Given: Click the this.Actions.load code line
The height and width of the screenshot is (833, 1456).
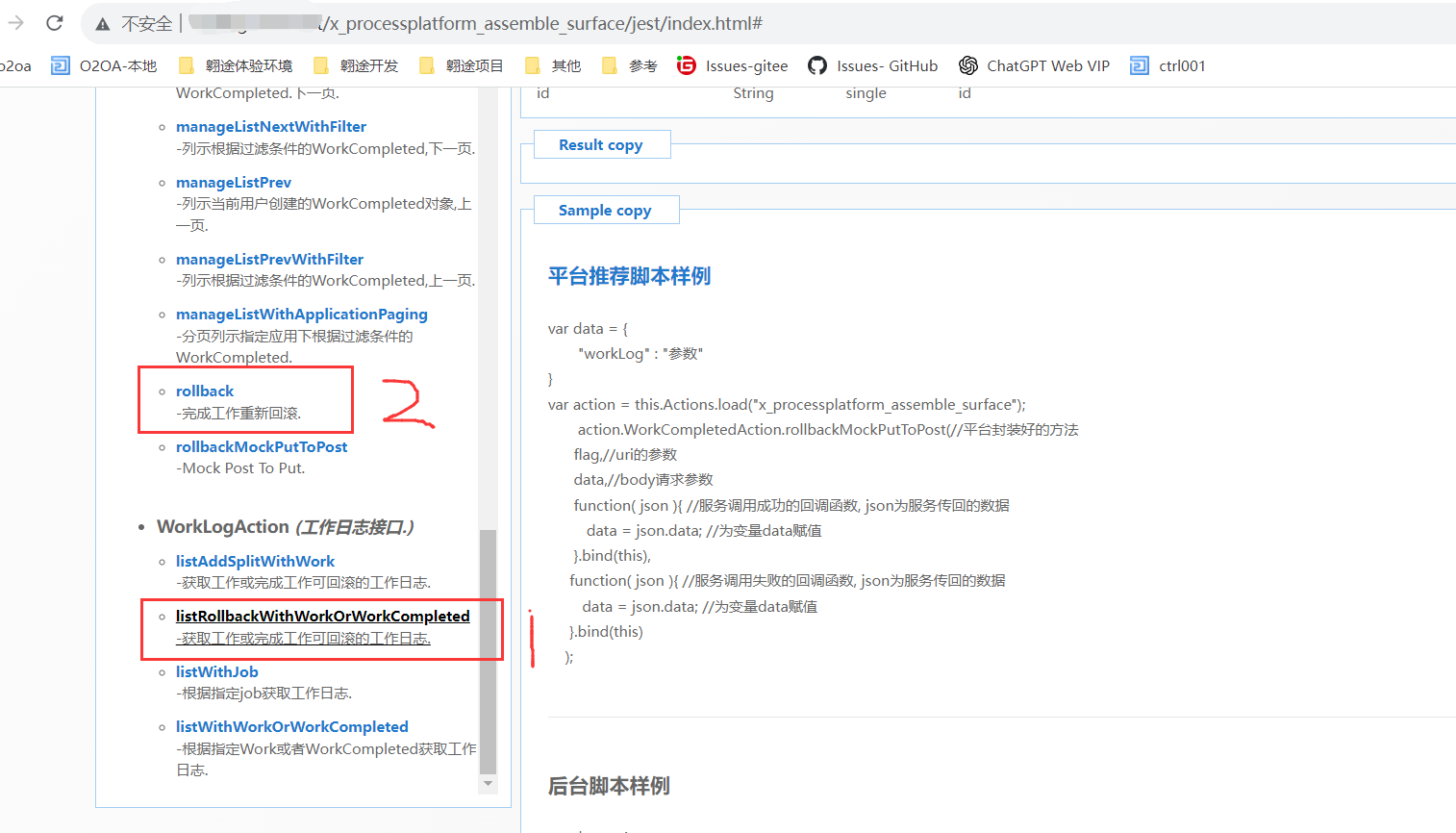Looking at the screenshot, I should (787, 404).
